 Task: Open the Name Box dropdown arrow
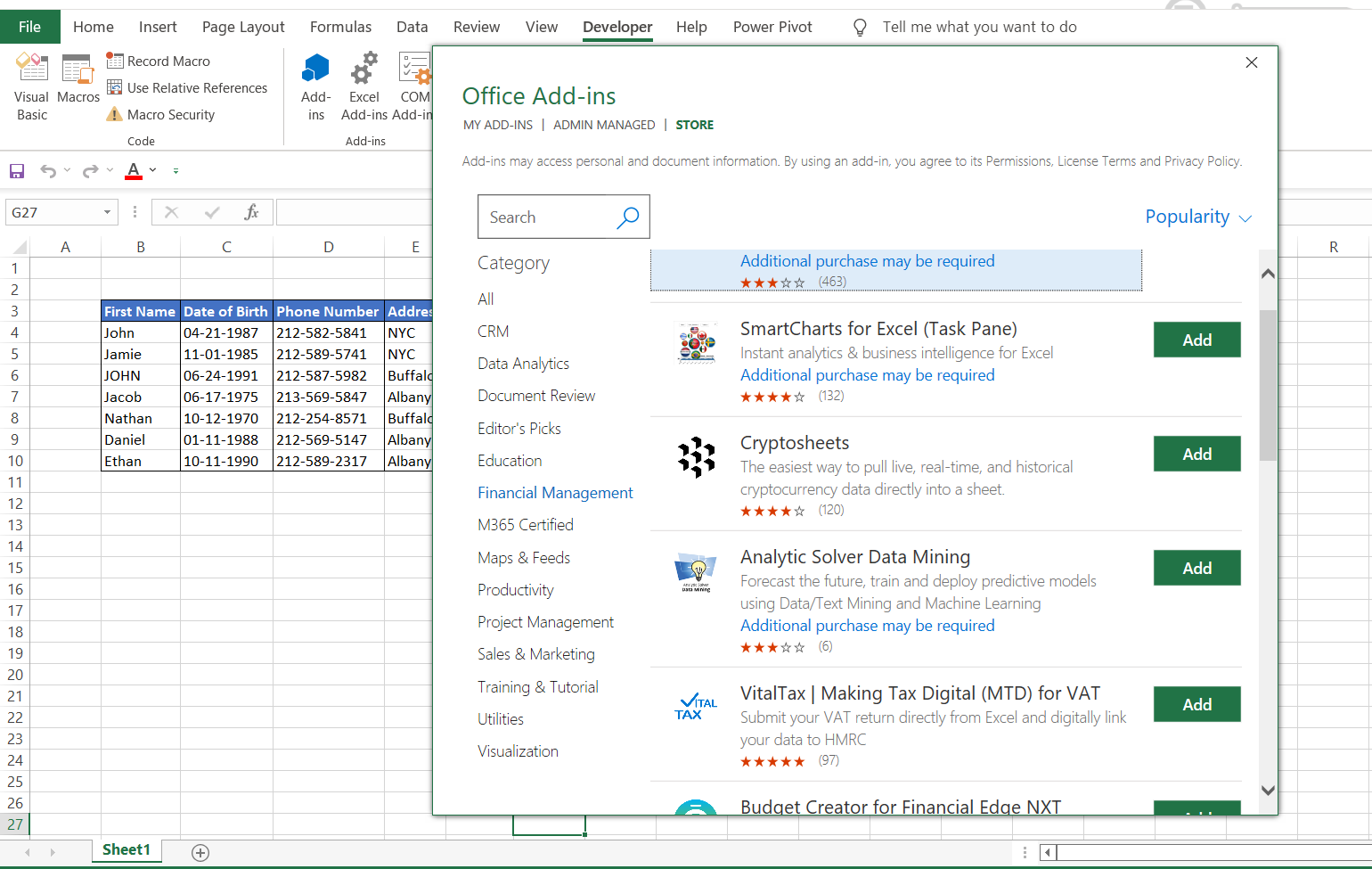tap(107, 212)
